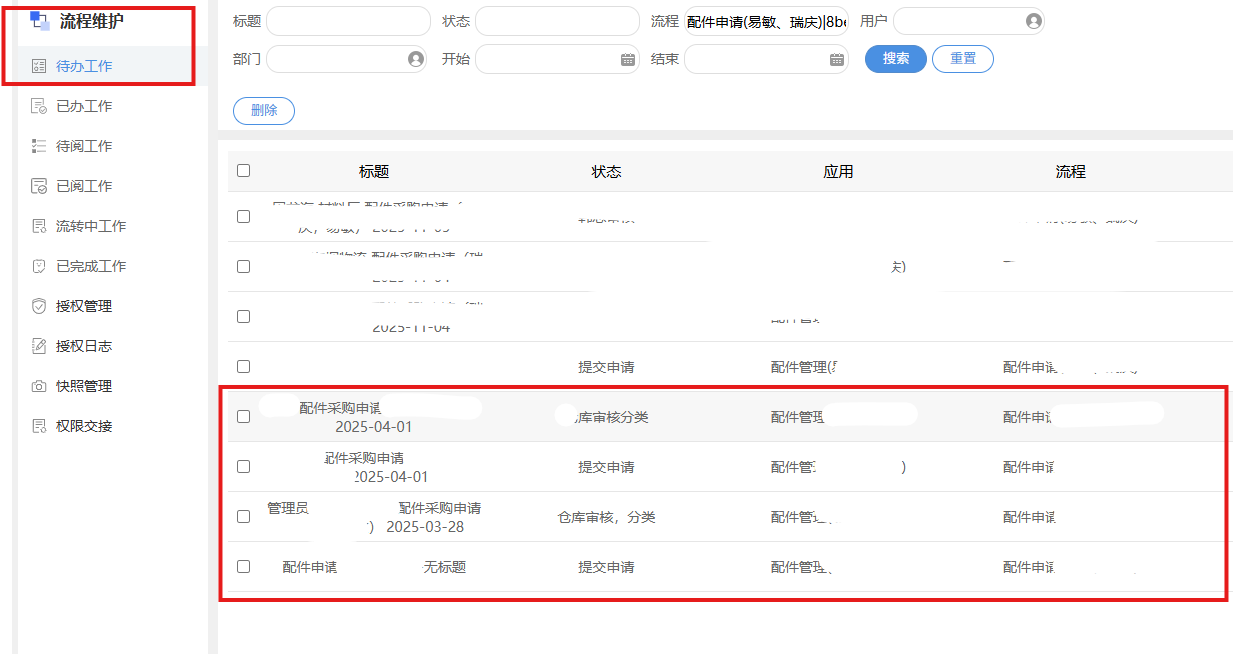Check the 2025-04-01 row with 库审核分类
This screenshot has height=654, width=1233.
pyautogui.click(x=243, y=416)
